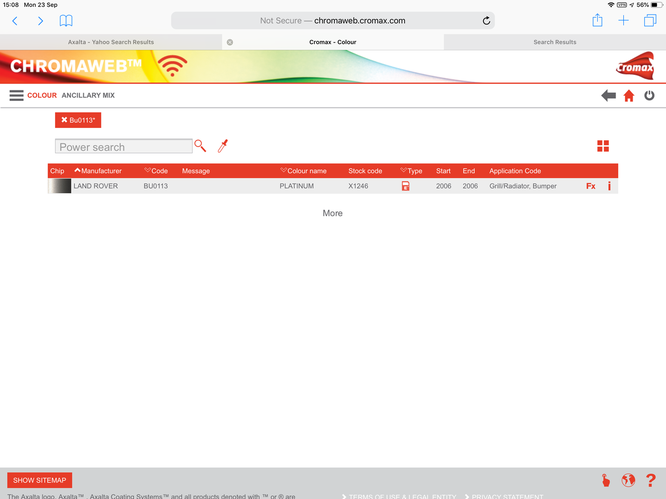Select the PLATINUM colour chip swatch
666x499 pixels.
(x=60, y=186)
